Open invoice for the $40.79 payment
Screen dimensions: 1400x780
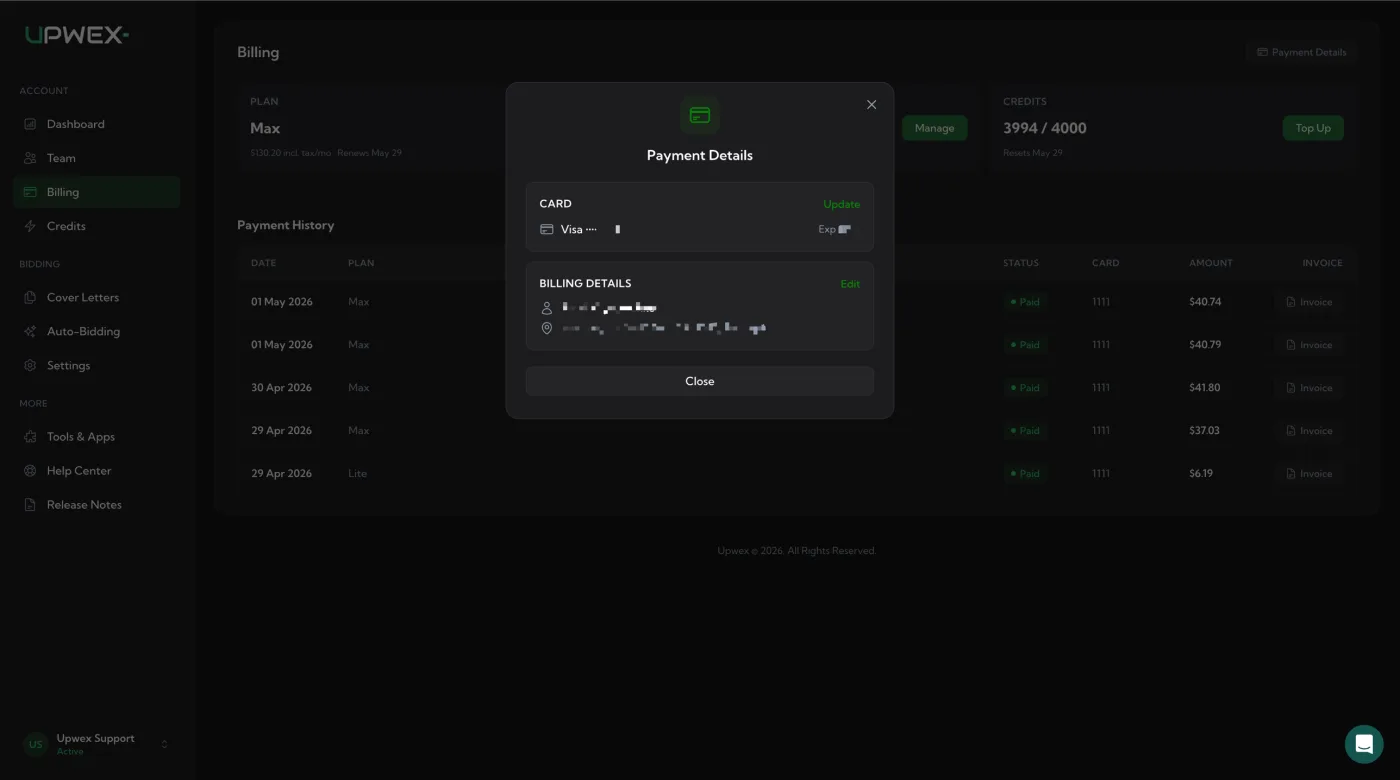(1309, 345)
